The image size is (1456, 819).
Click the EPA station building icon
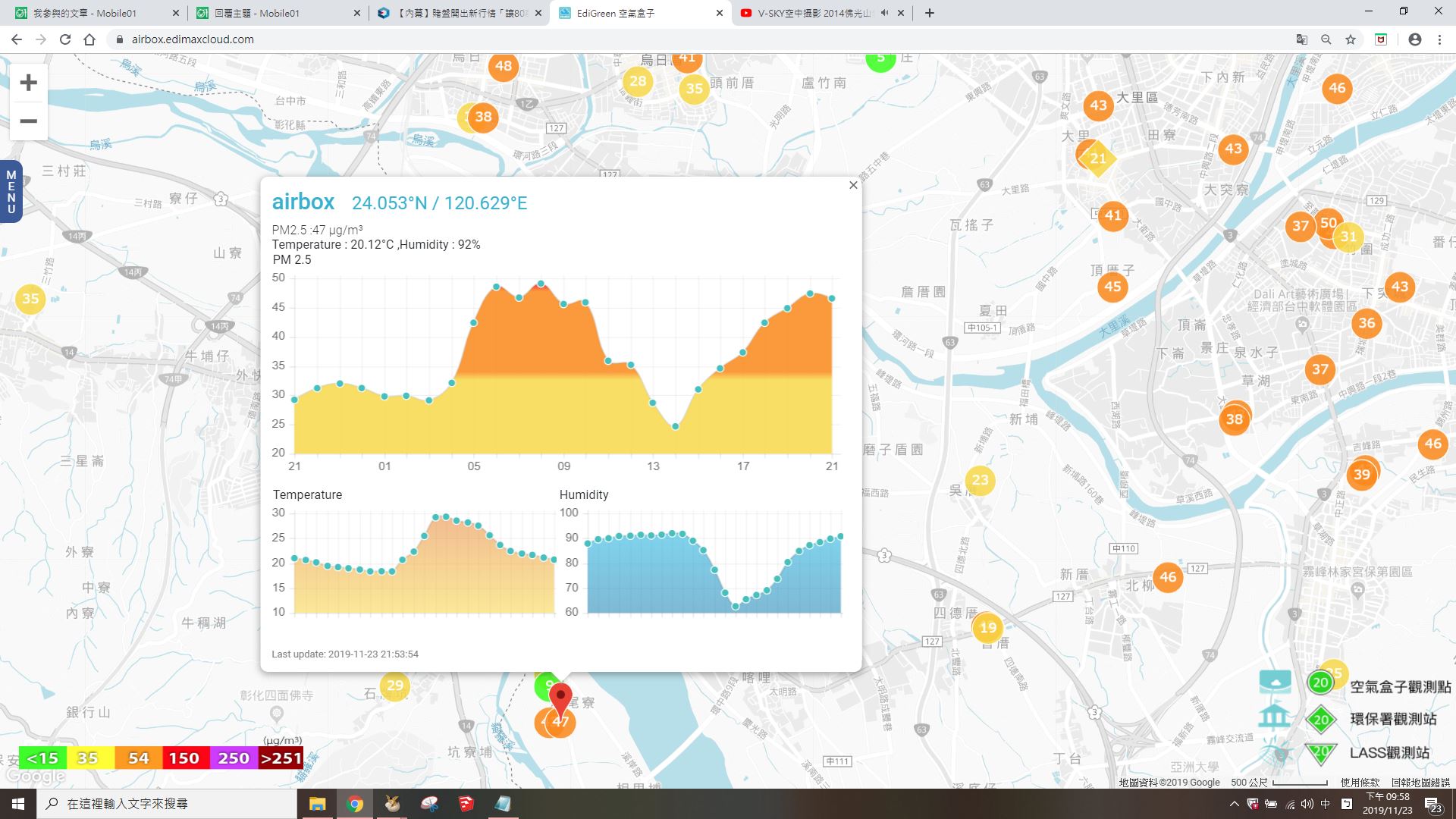[1274, 717]
